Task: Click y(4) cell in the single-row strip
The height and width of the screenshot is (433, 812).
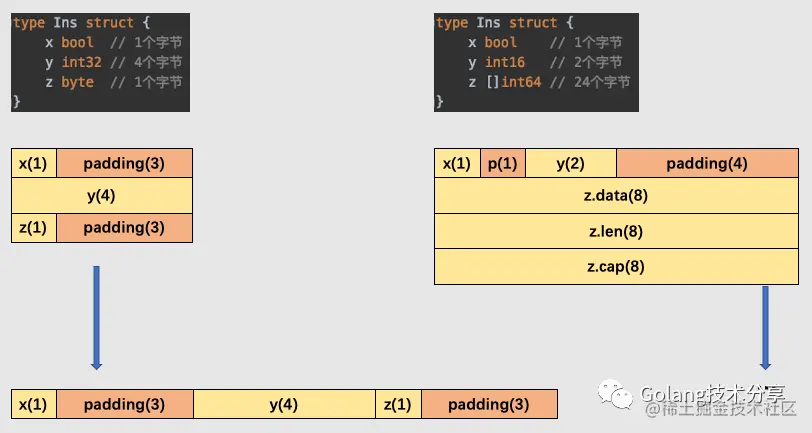Action: click(284, 404)
